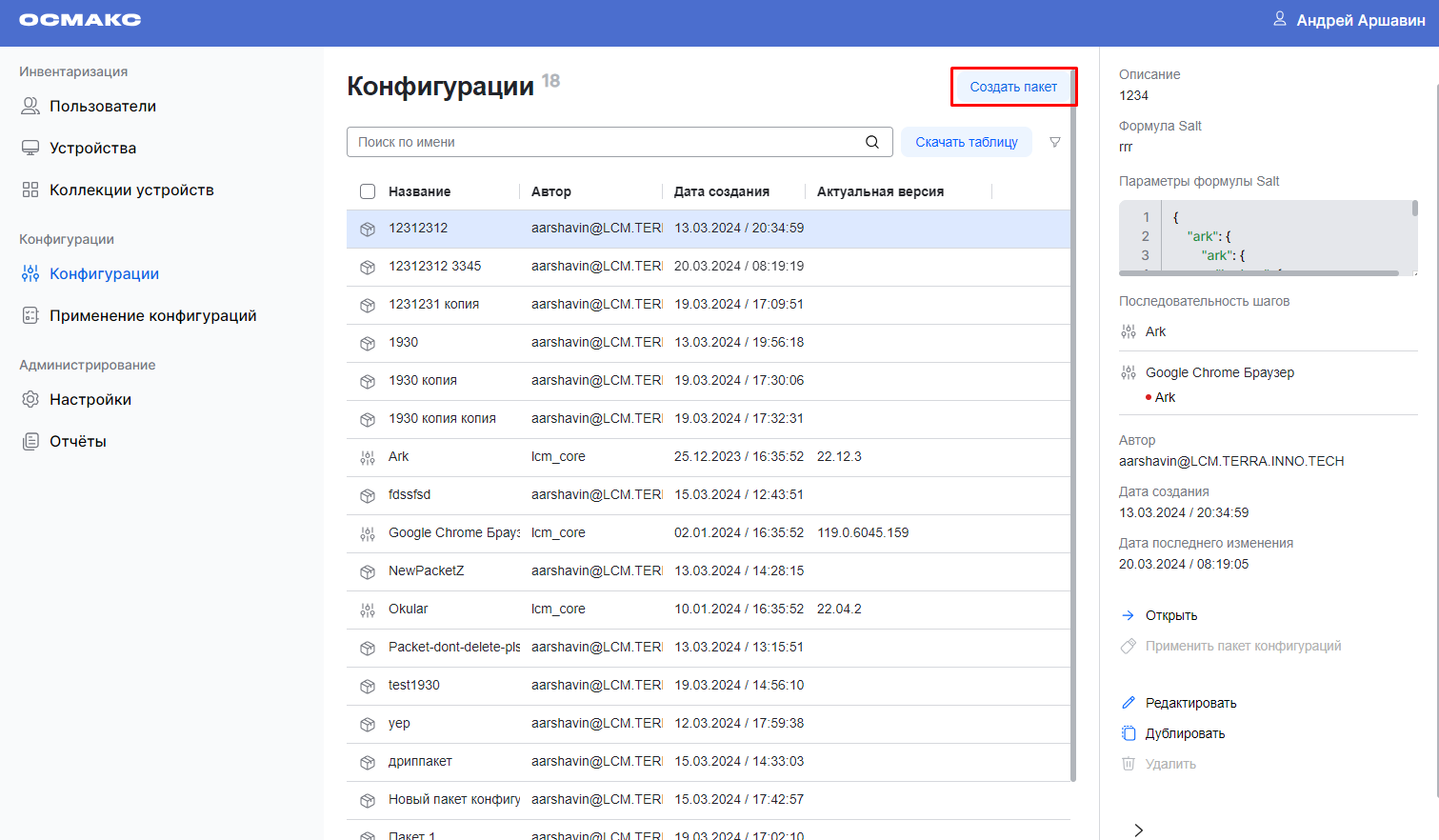
Task: Click the Salt parameters code scrollbar
Action: pyautogui.click(x=1414, y=209)
